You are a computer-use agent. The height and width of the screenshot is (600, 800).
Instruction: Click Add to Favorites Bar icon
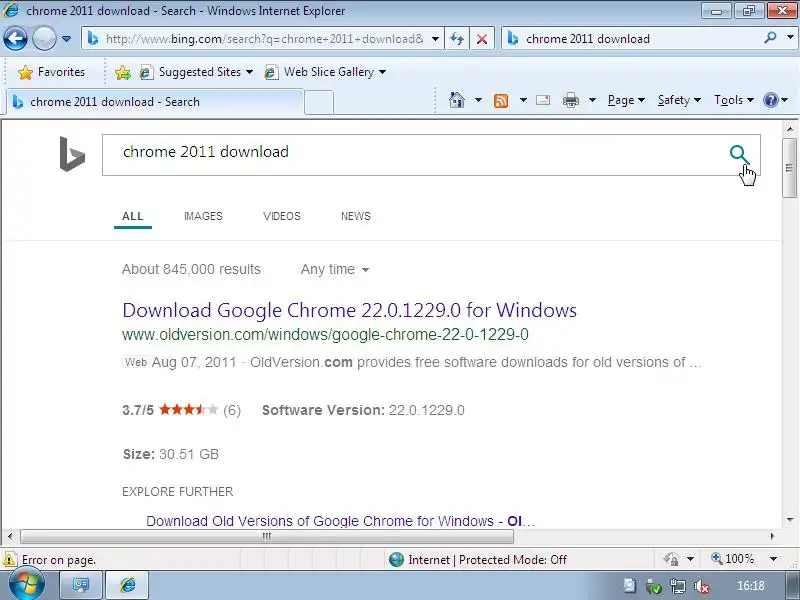pyautogui.click(x=122, y=72)
